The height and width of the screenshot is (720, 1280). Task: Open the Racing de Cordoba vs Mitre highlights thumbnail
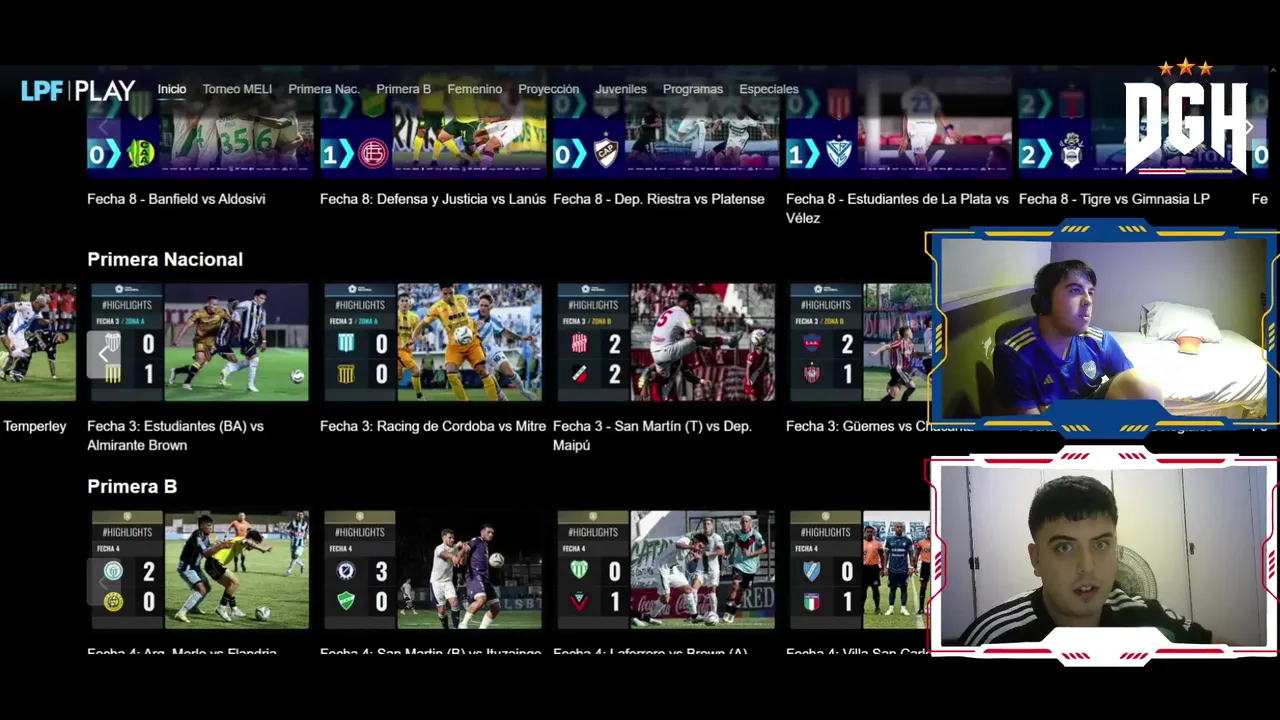pyautogui.click(x=433, y=342)
